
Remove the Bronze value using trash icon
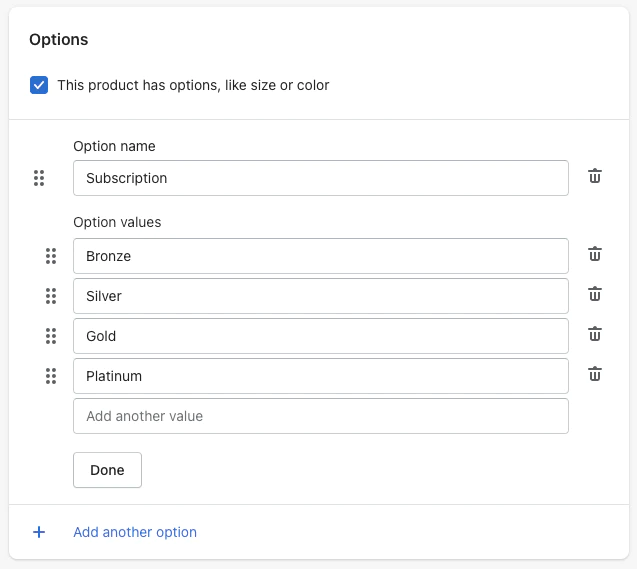[x=595, y=255]
